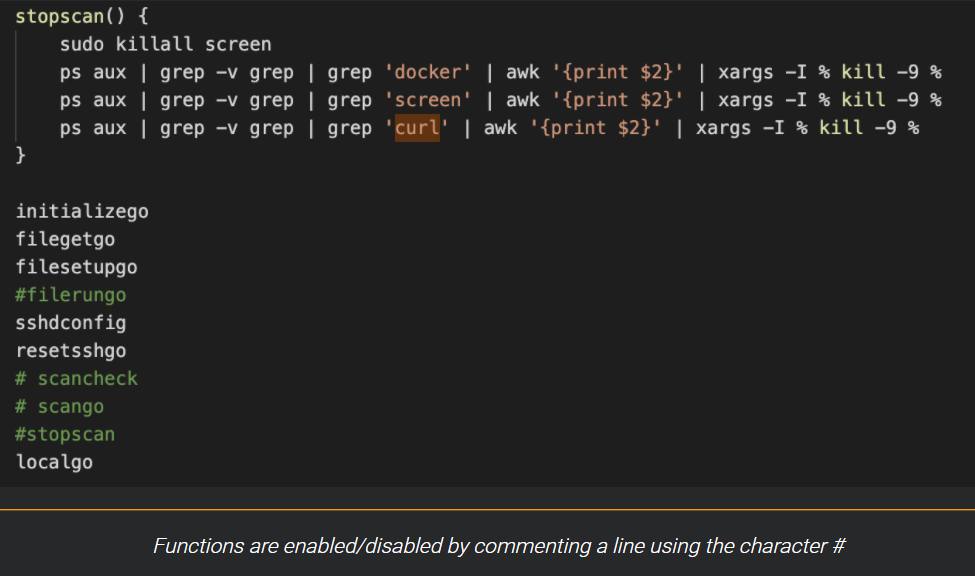Screen dimensions: 975x576
Task: Click the commented '# scancheck' line
Action: pos(76,378)
